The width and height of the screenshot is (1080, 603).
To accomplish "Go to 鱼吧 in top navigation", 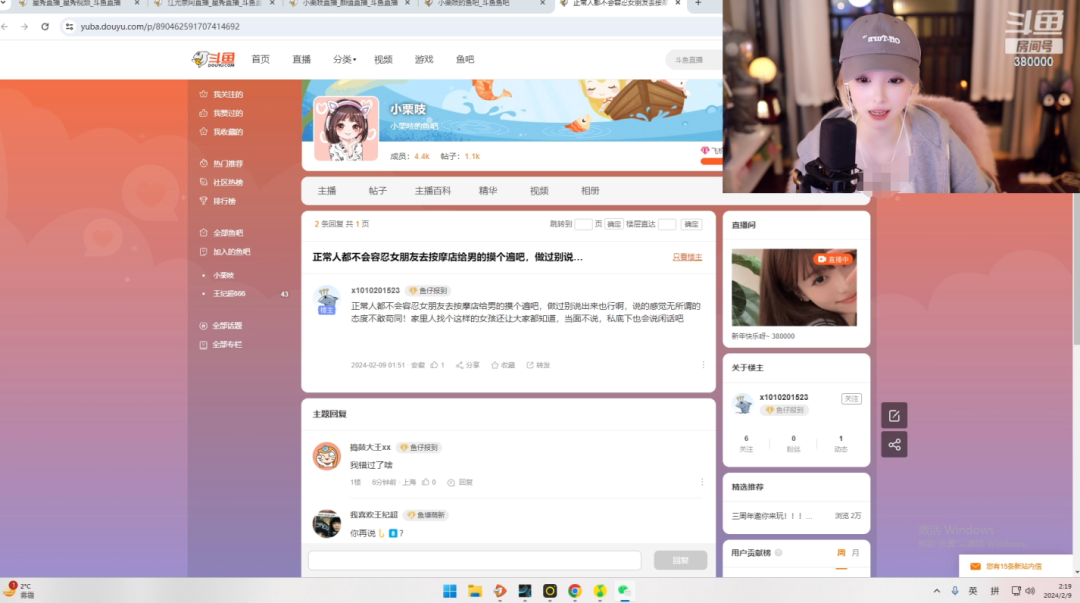I will (465, 59).
